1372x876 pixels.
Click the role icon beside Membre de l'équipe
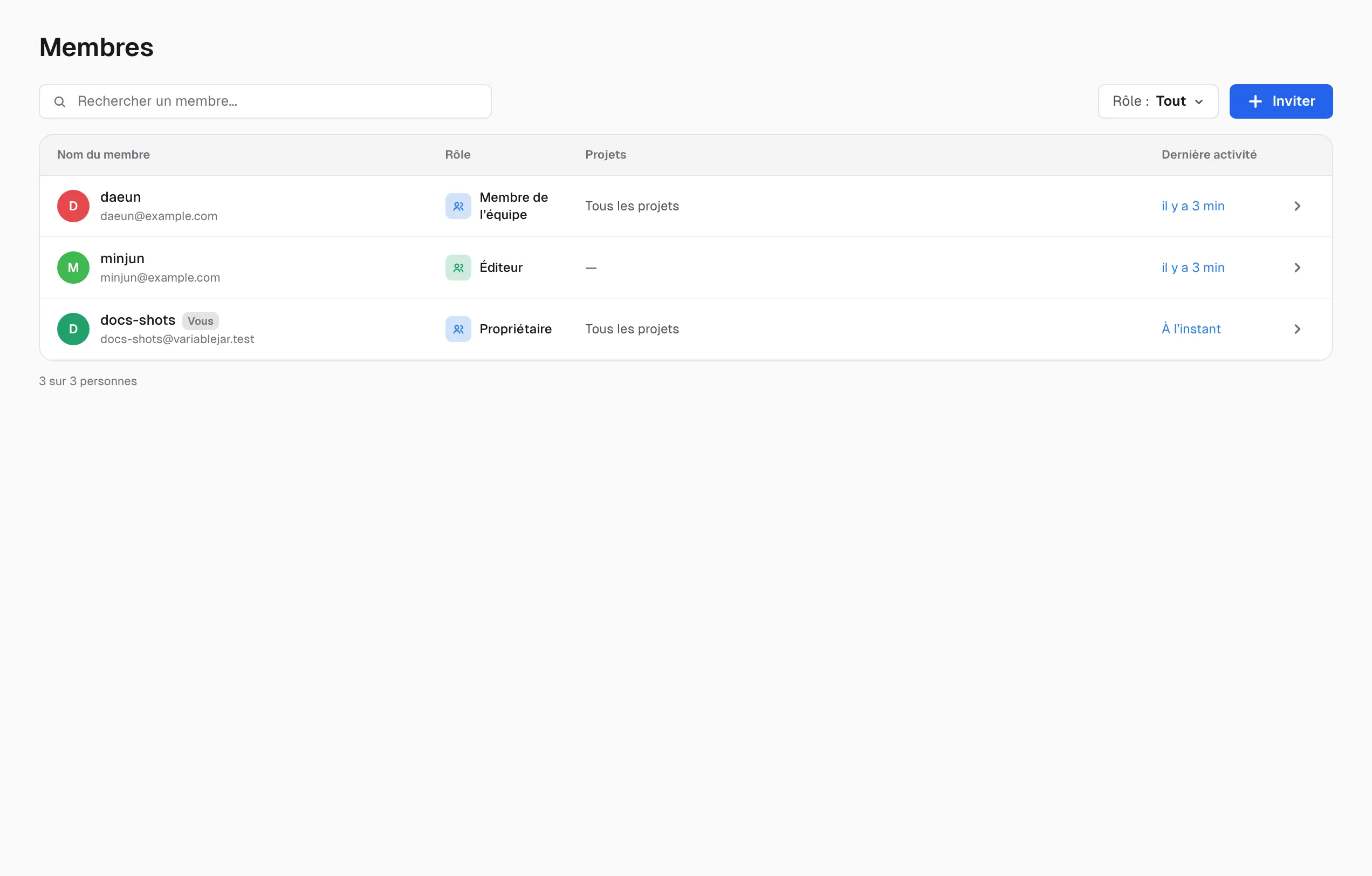point(458,206)
